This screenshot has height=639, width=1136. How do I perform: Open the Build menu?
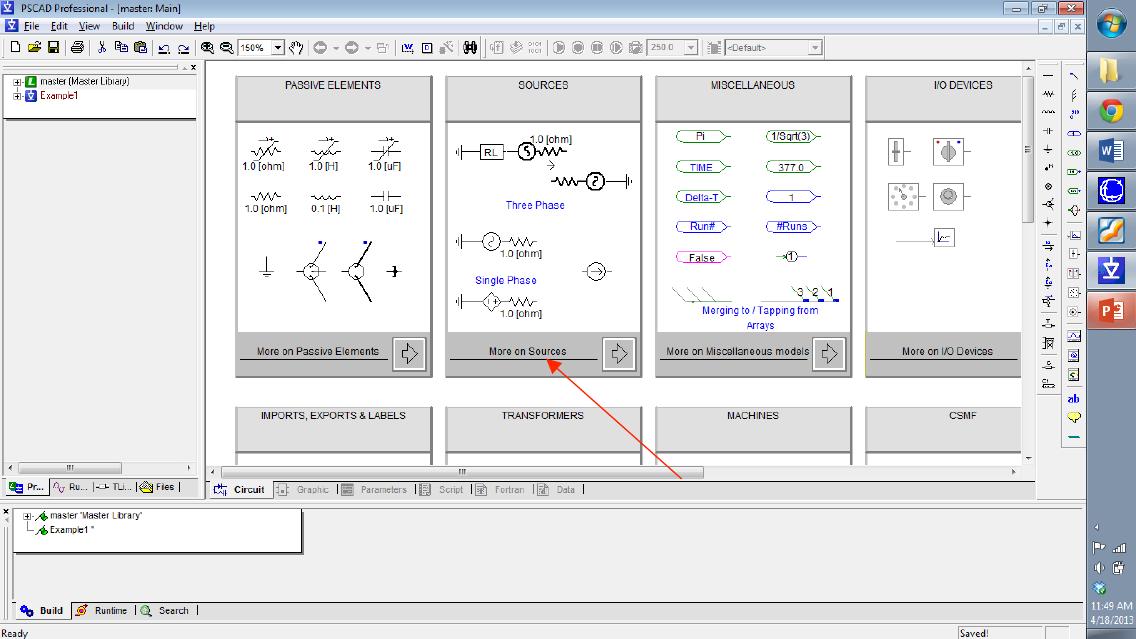coord(123,26)
